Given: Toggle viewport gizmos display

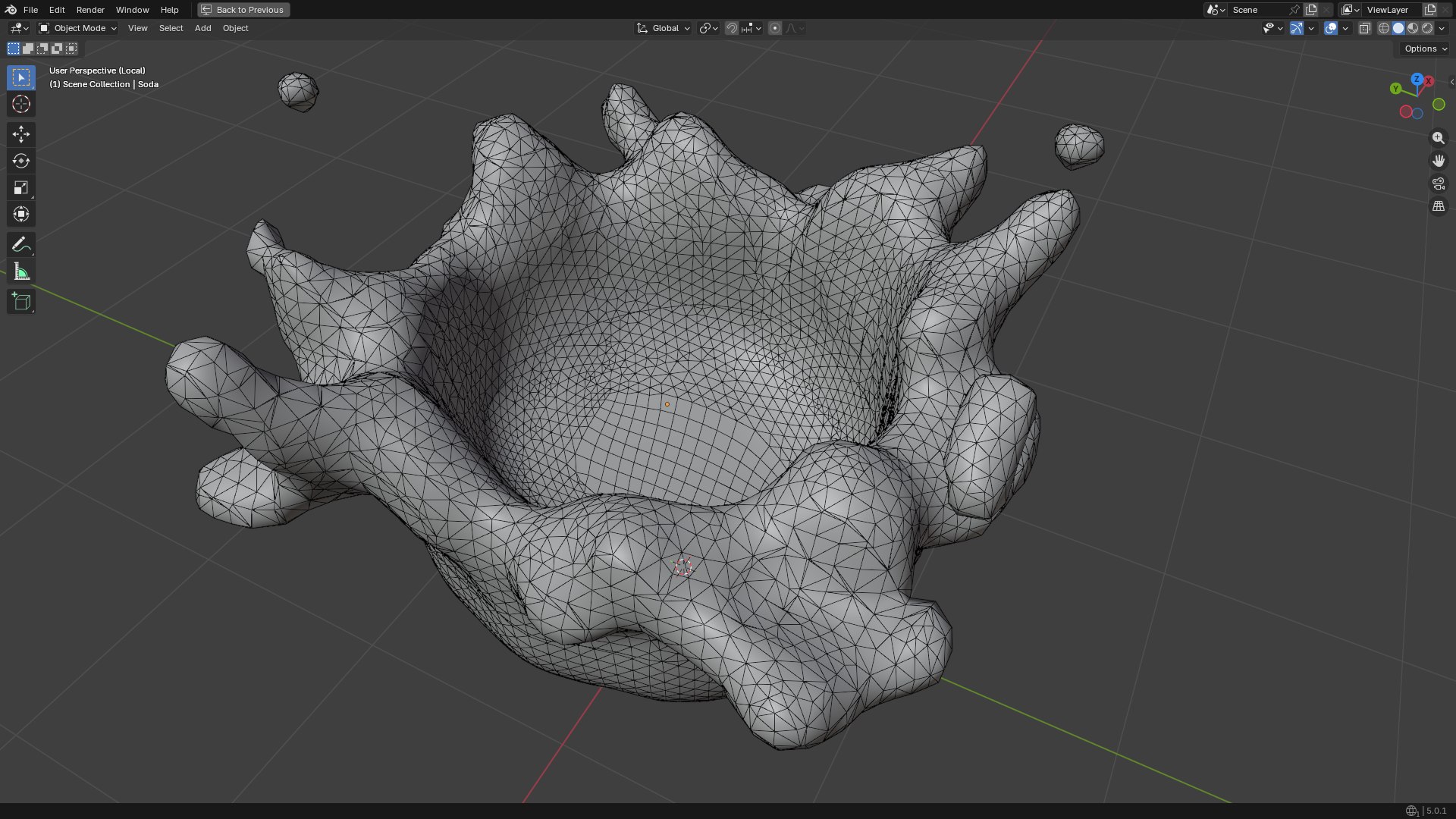Looking at the screenshot, I should [1297, 28].
